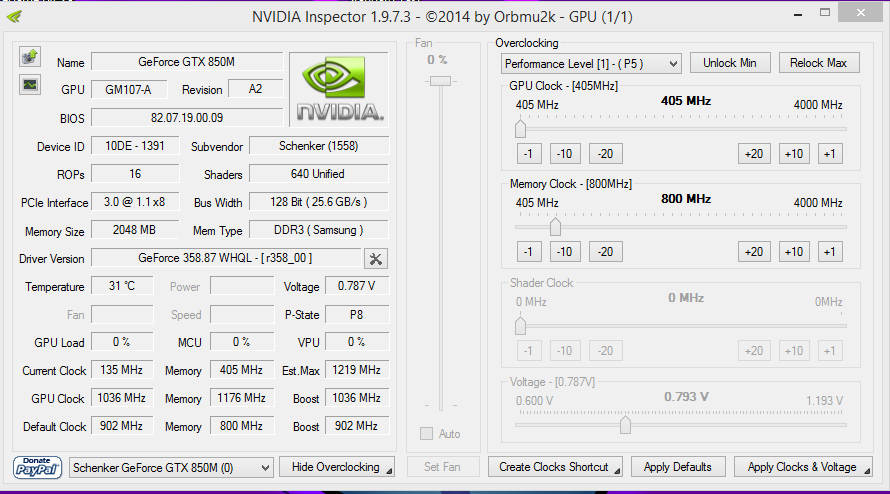Click Apply Clocks & Voltage
This screenshot has height=494, width=890.
tap(803, 467)
